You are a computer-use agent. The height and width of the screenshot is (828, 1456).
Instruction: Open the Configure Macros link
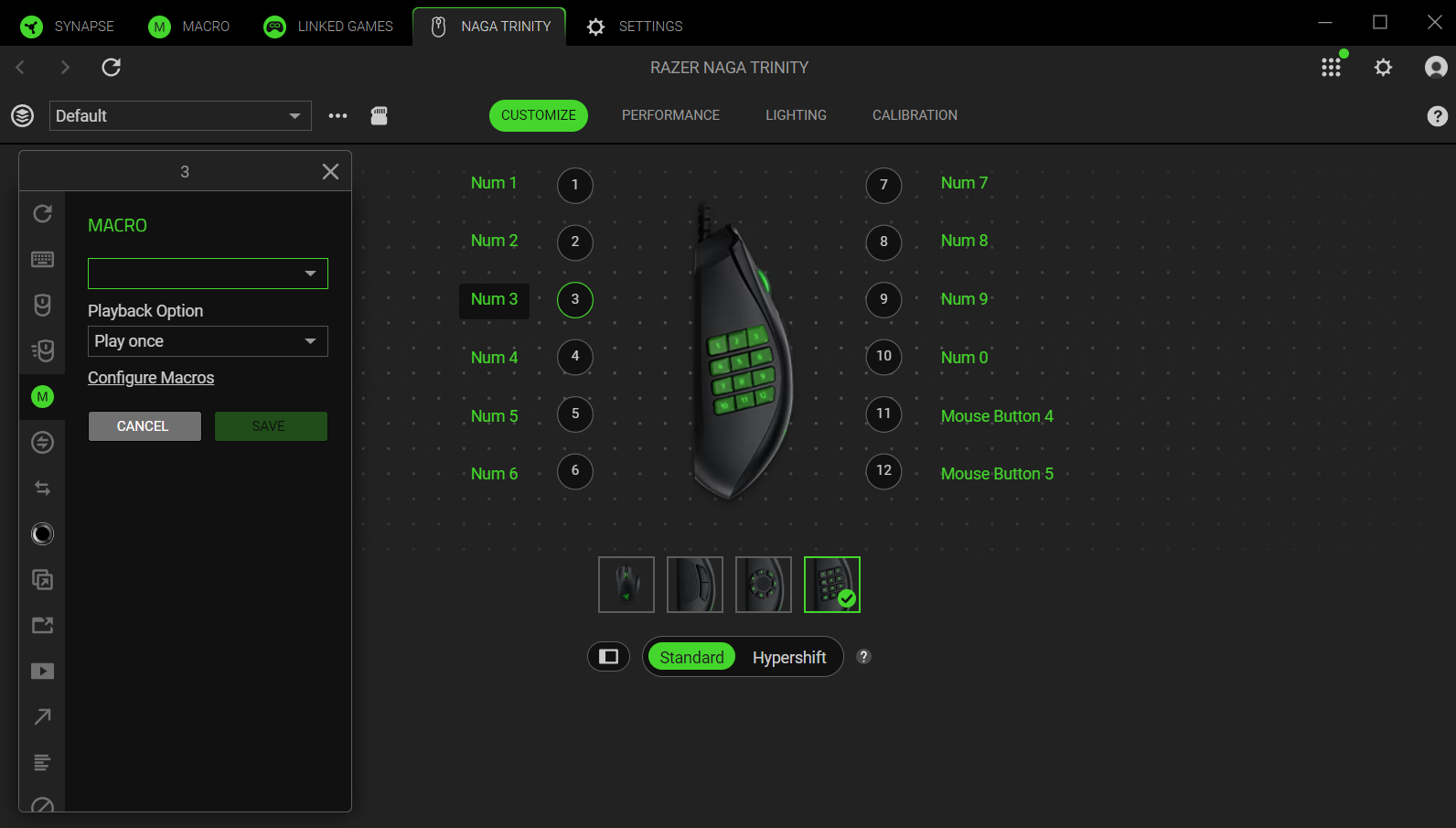tap(151, 378)
